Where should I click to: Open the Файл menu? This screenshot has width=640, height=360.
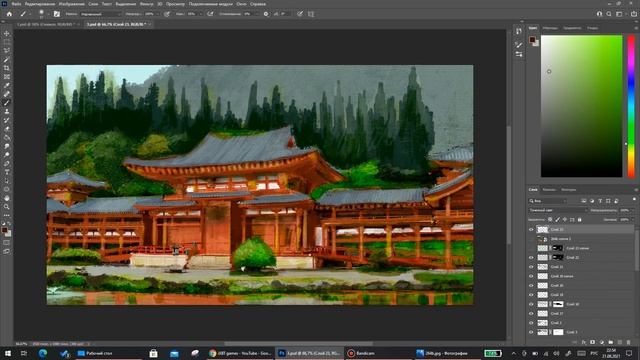(x=16, y=4)
